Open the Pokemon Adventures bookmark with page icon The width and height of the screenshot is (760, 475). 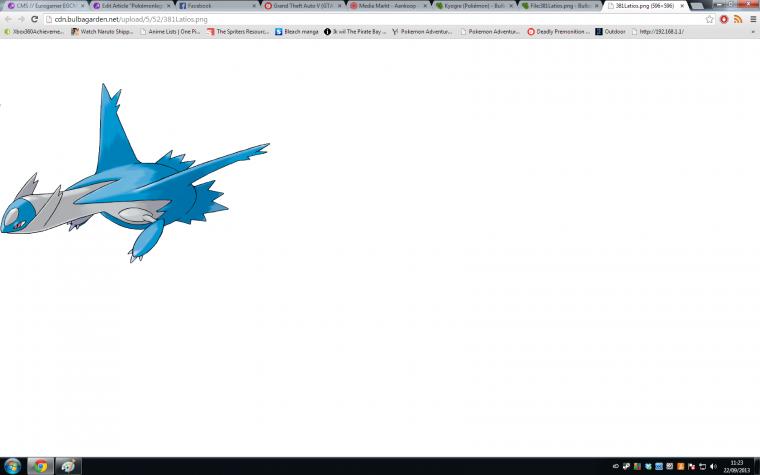tap(490, 32)
